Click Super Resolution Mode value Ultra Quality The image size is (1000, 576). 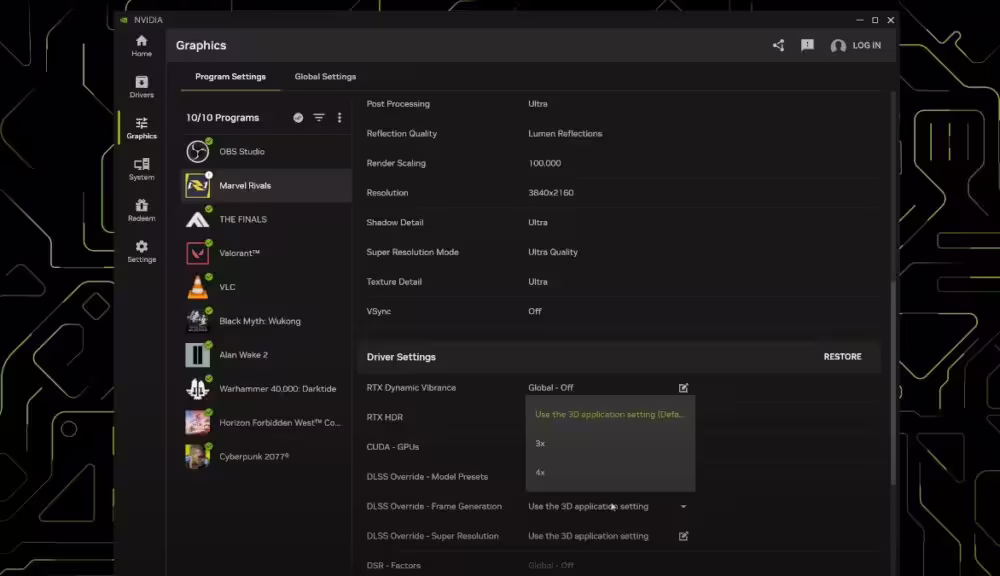553,252
